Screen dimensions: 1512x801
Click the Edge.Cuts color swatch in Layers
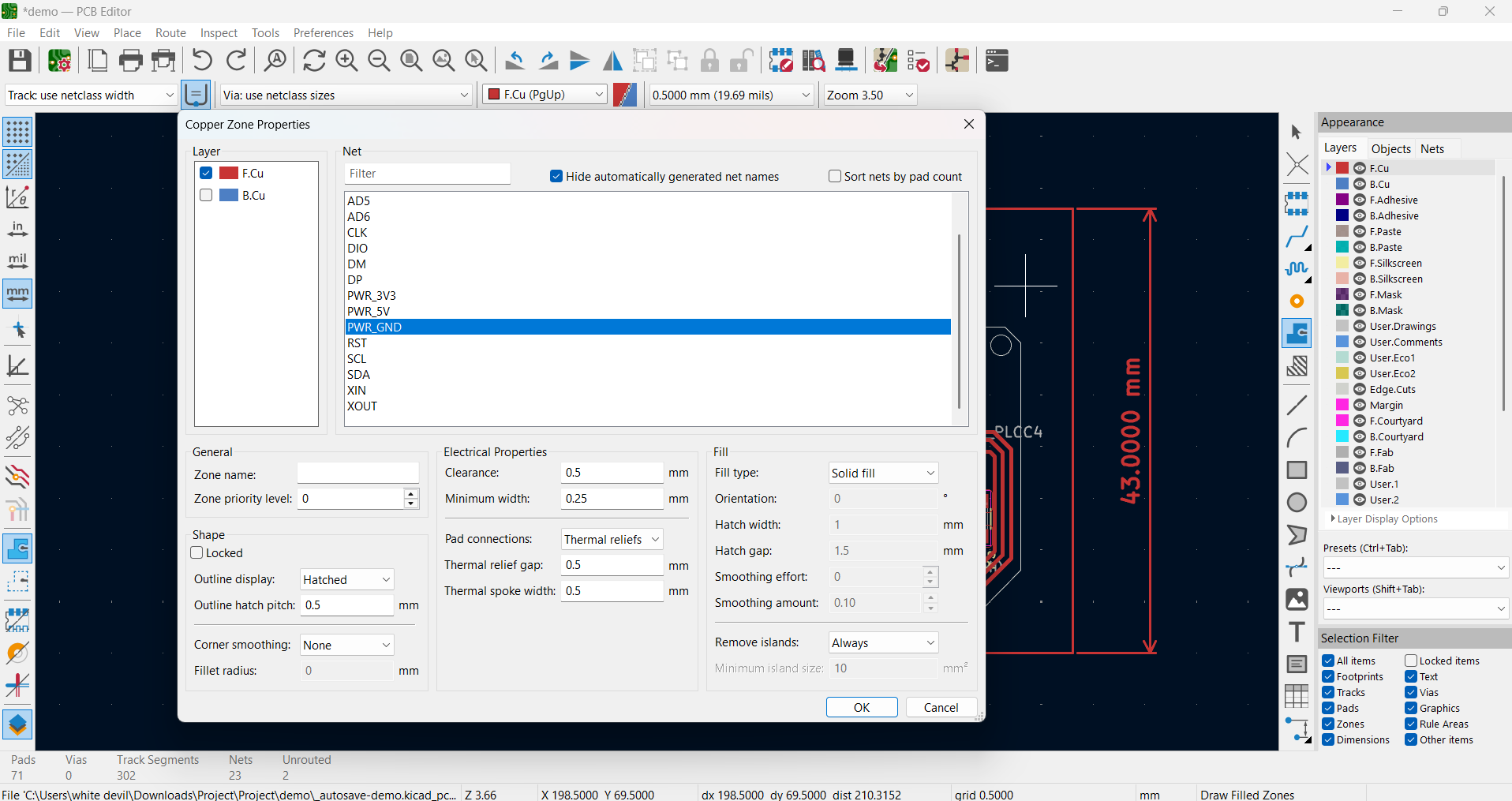click(x=1342, y=389)
